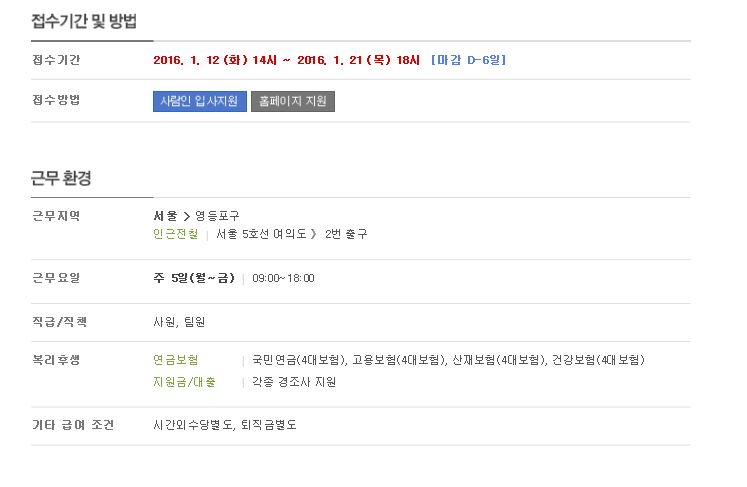
Task: Click the 사람인 입사지원 button
Action: [200, 101]
